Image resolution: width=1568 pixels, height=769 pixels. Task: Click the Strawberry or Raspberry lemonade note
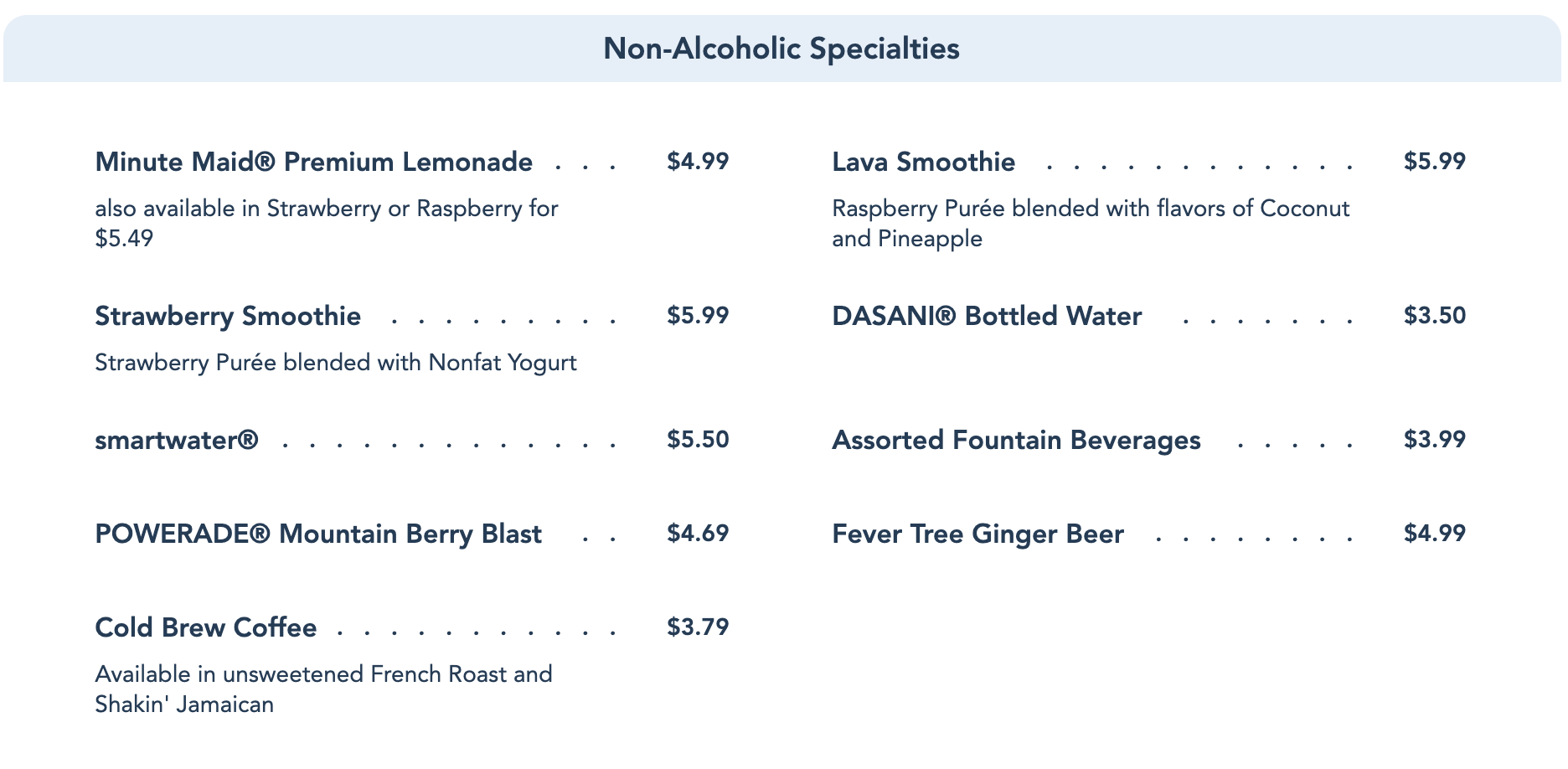326,224
